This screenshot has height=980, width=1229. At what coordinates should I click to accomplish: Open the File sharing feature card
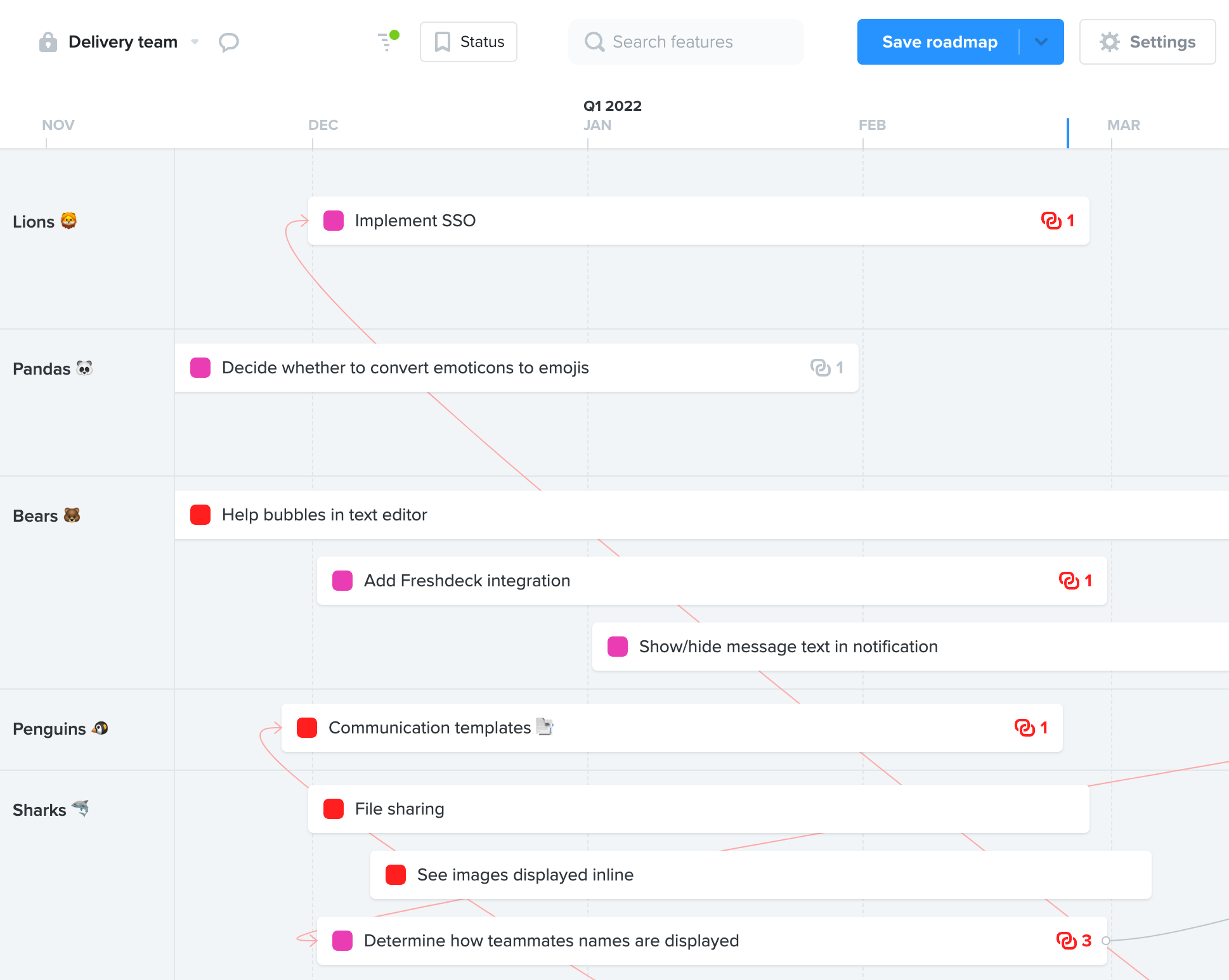pyautogui.click(x=699, y=809)
